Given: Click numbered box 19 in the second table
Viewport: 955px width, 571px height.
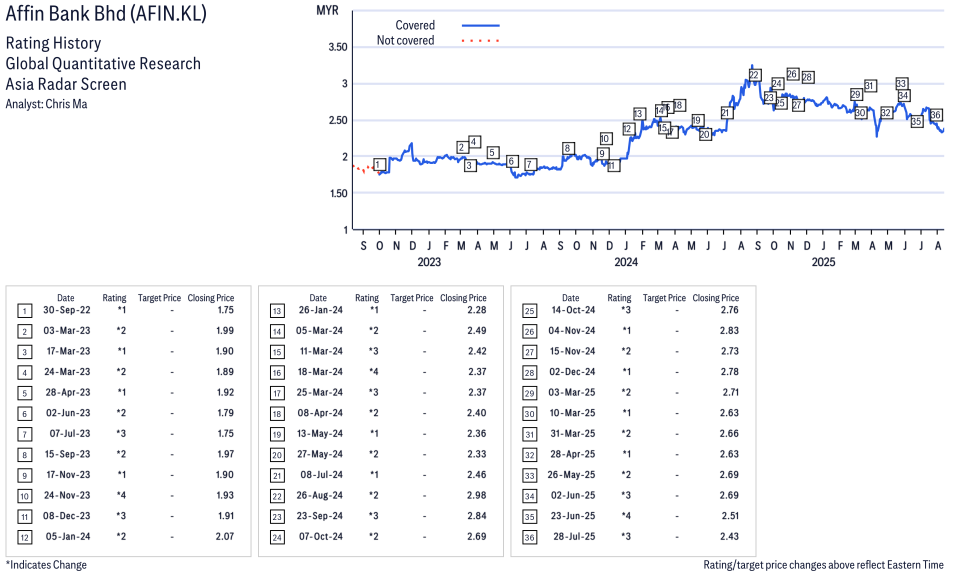Looking at the screenshot, I should point(277,435).
